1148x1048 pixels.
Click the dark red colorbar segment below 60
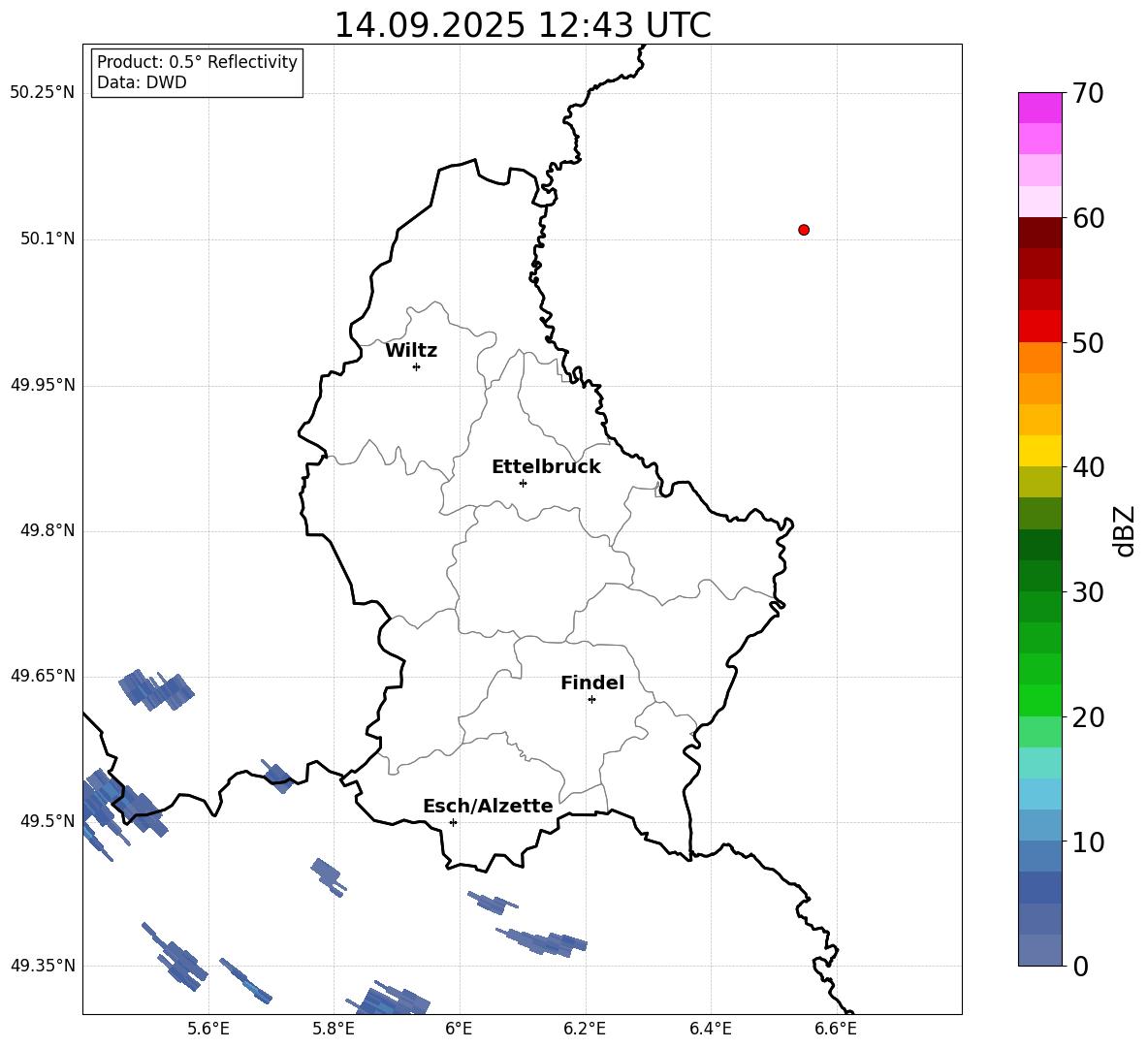(1039, 233)
